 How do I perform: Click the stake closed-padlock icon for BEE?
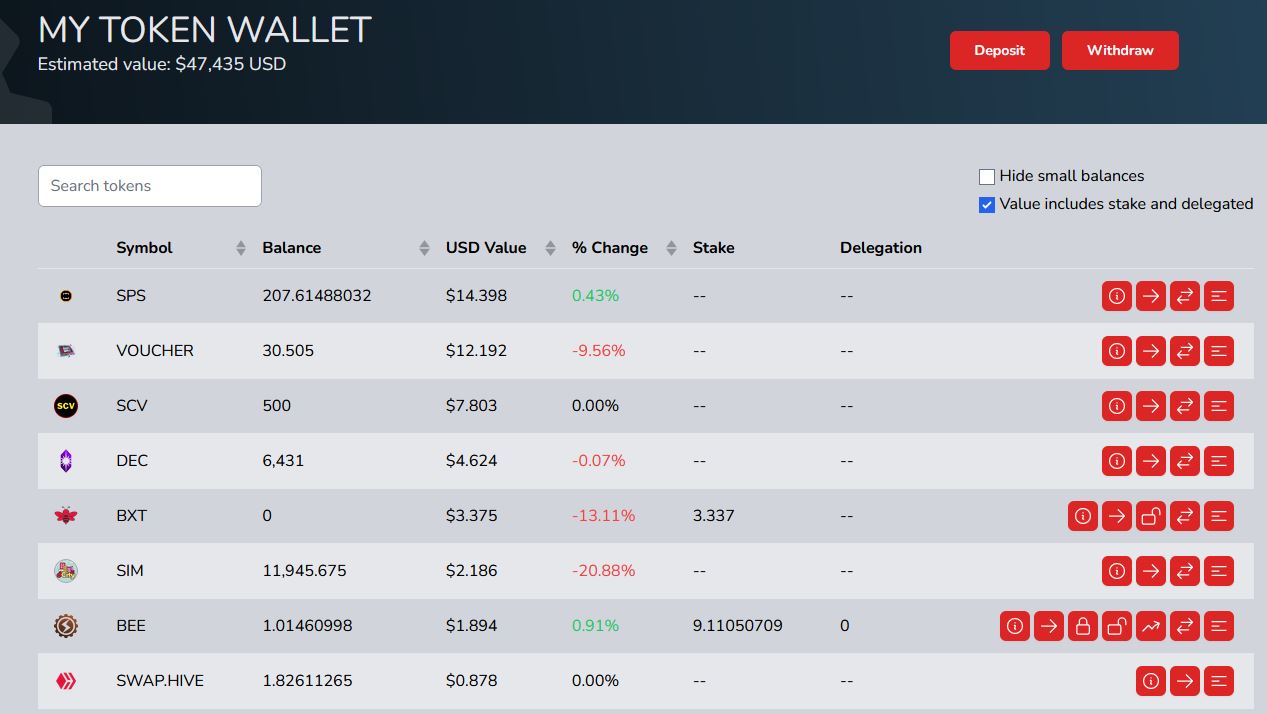(1083, 626)
